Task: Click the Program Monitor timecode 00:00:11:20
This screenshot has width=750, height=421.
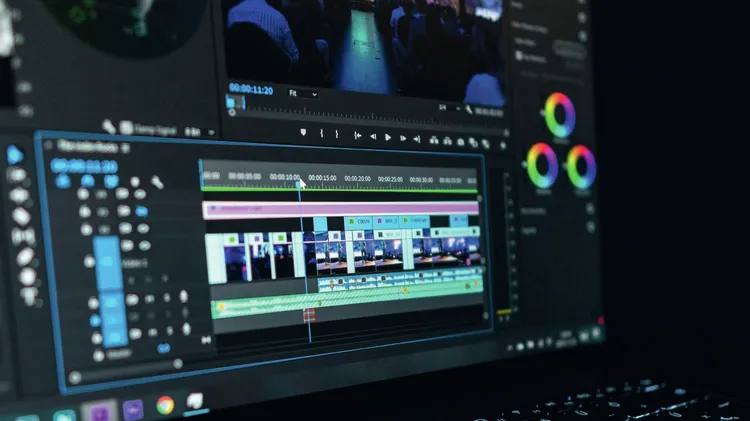Action: (251, 89)
